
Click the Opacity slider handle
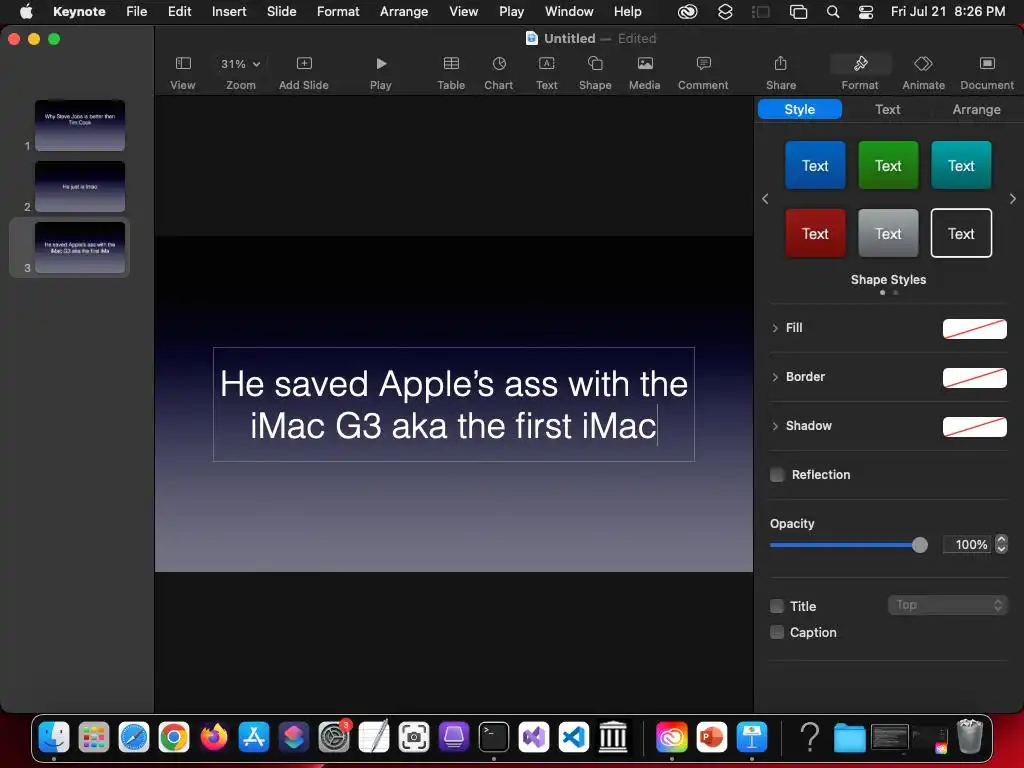pyautogui.click(x=920, y=545)
